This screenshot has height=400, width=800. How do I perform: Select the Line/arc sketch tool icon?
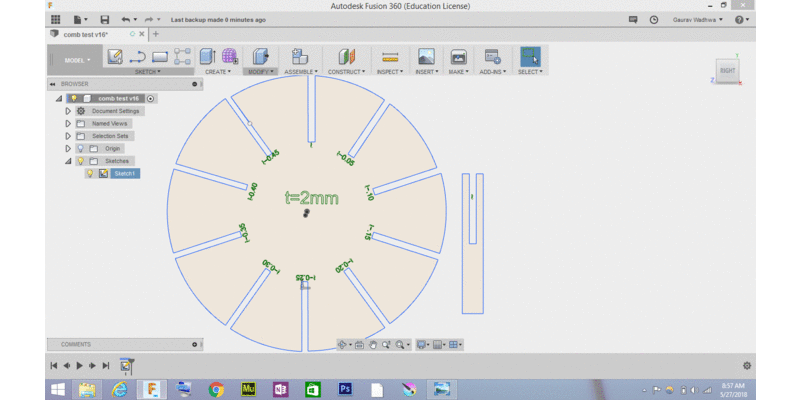click(138, 57)
